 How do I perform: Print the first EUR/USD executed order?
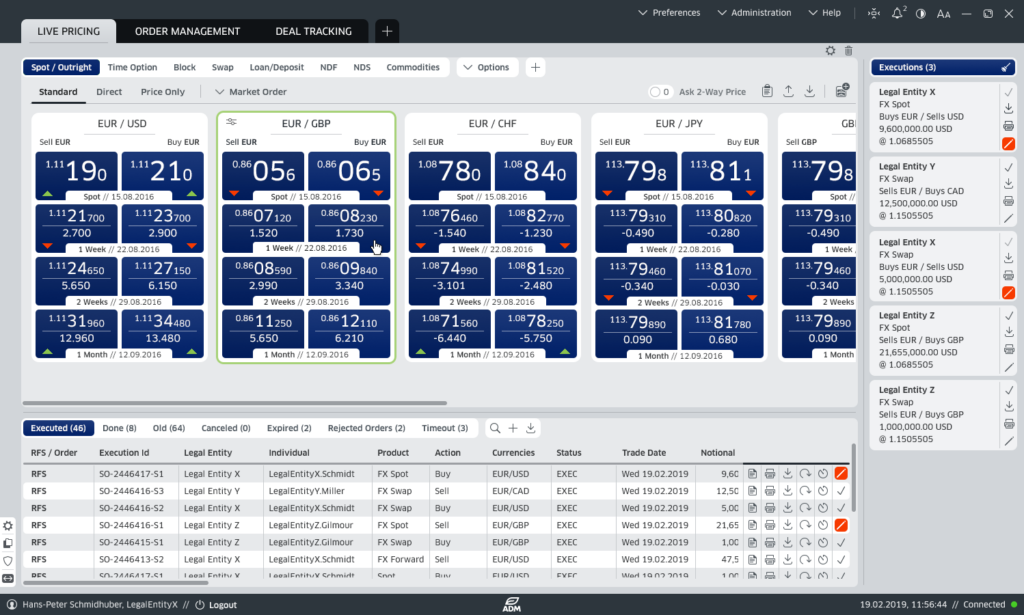[x=770, y=474]
